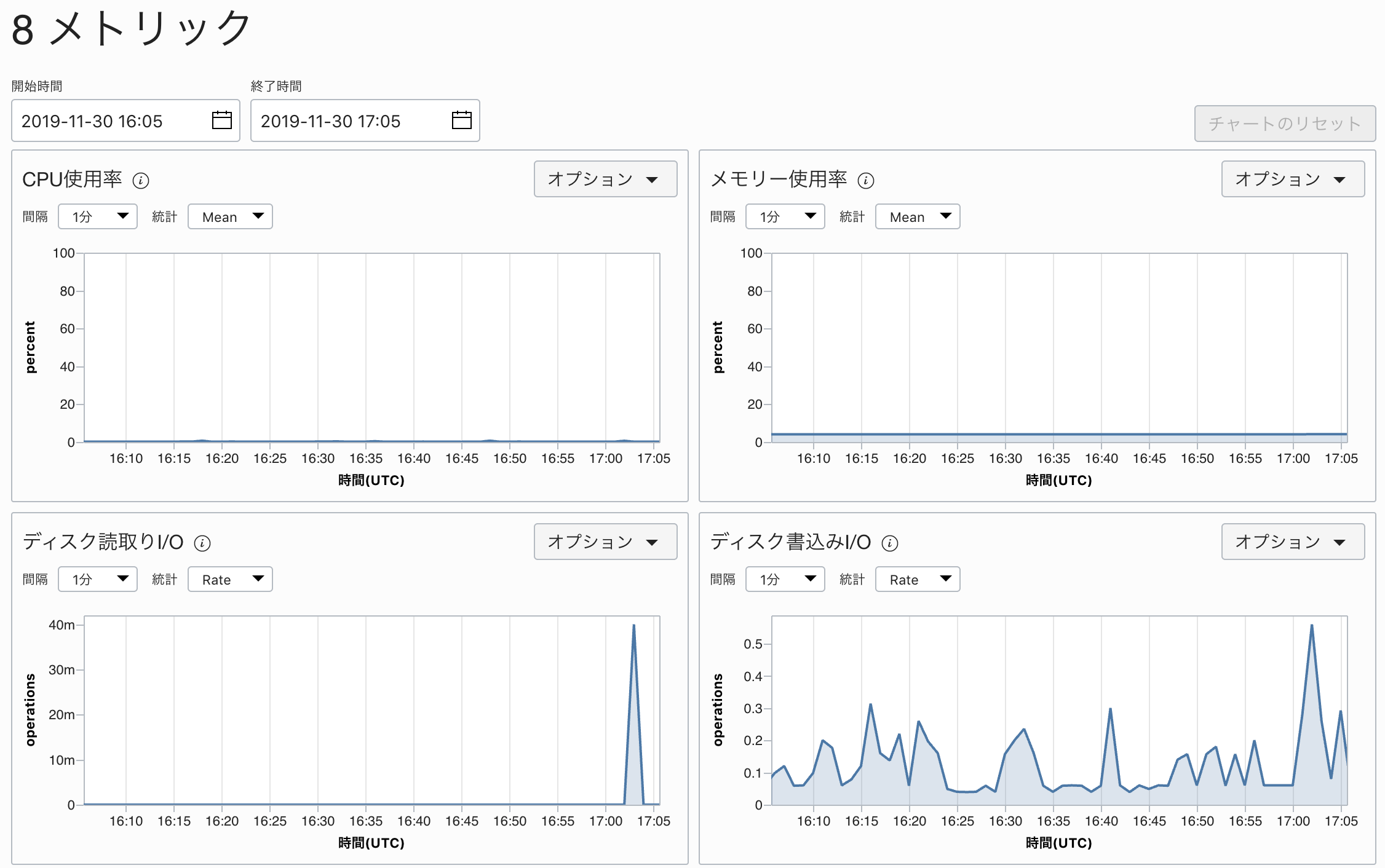Click the 終了時間 date input field
1385x868 pixels.
[365, 120]
